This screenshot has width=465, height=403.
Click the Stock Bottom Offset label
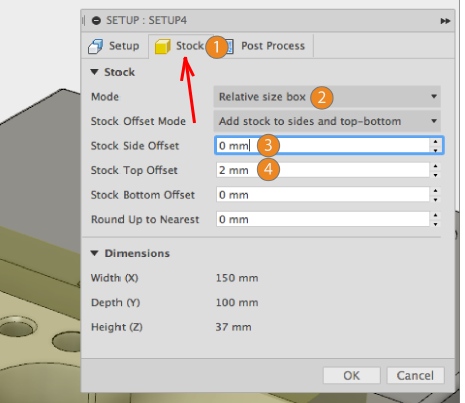(143, 195)
